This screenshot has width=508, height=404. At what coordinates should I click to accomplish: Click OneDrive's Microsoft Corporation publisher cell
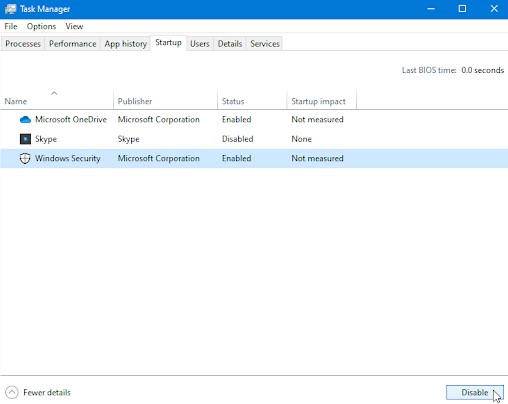159,119
